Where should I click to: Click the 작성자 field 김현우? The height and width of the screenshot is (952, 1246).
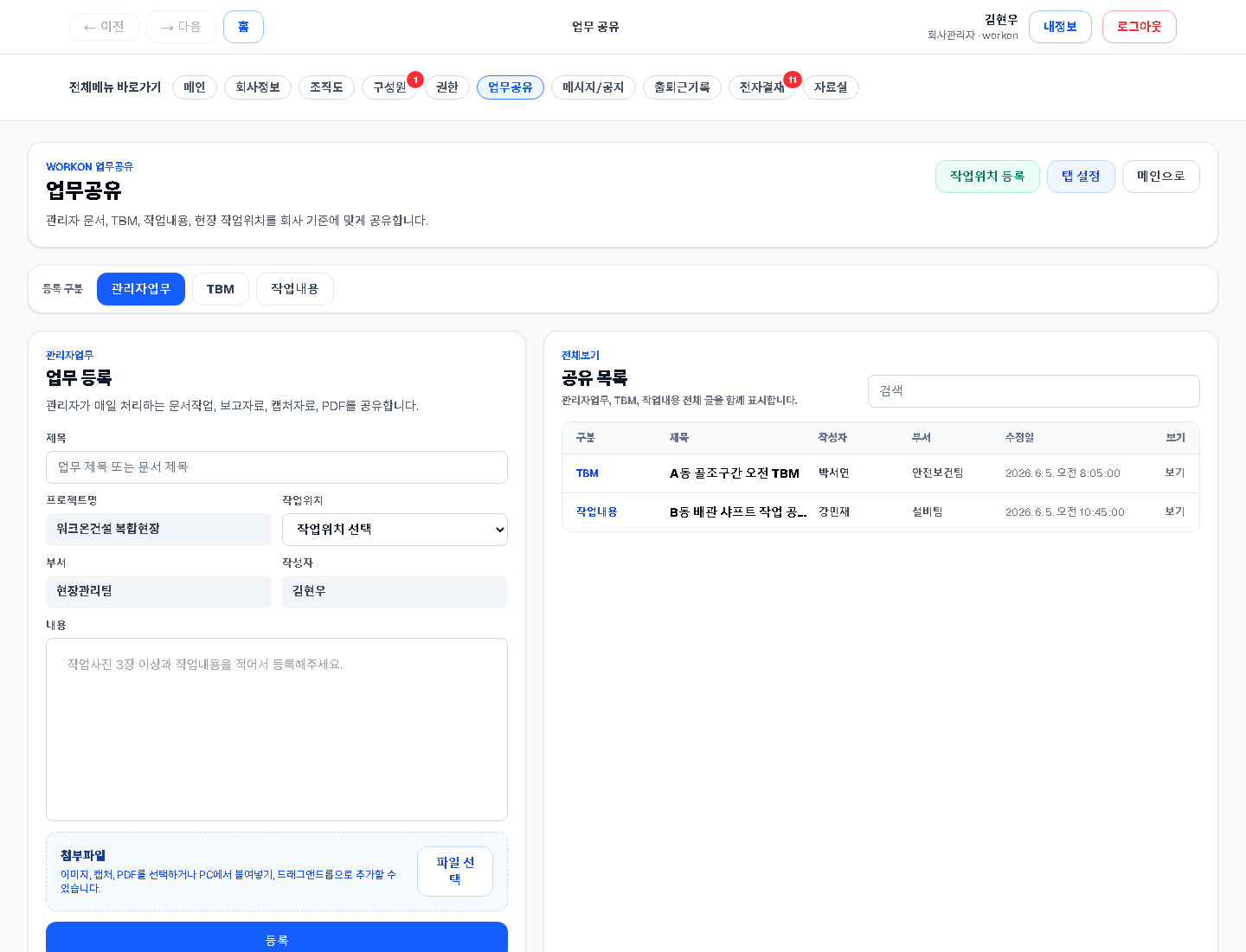click(x=395, y=592)
